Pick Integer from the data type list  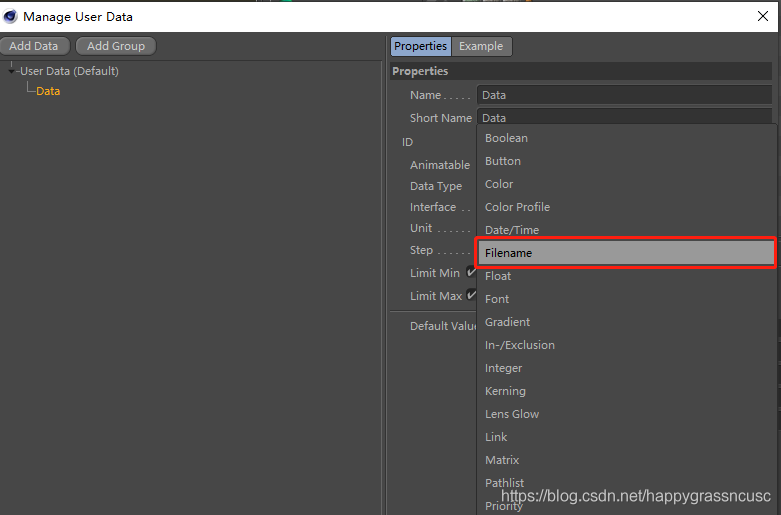pyautogui.click(x=503, y=368)
